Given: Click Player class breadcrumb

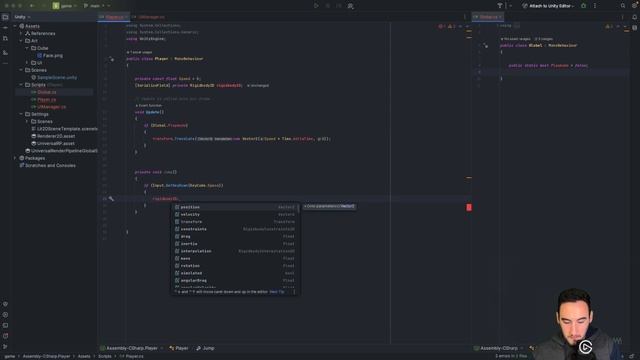Looking at the screenshot, I should 179,348.
